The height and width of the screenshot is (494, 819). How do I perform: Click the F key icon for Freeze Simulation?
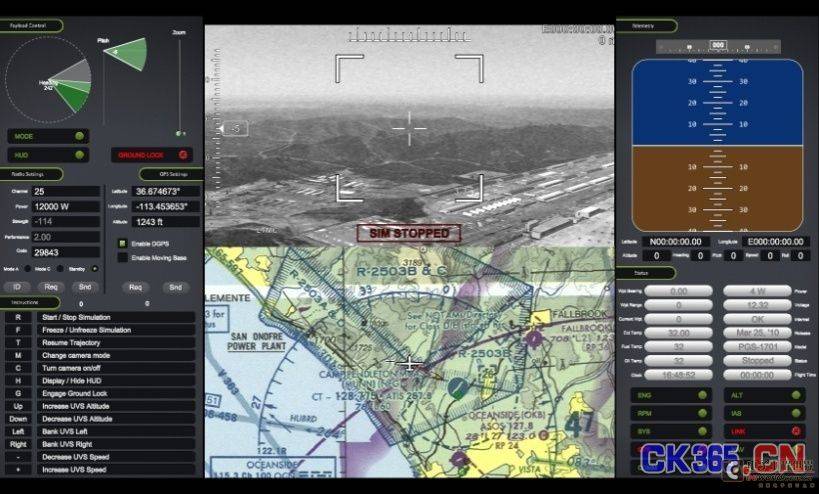18,330
